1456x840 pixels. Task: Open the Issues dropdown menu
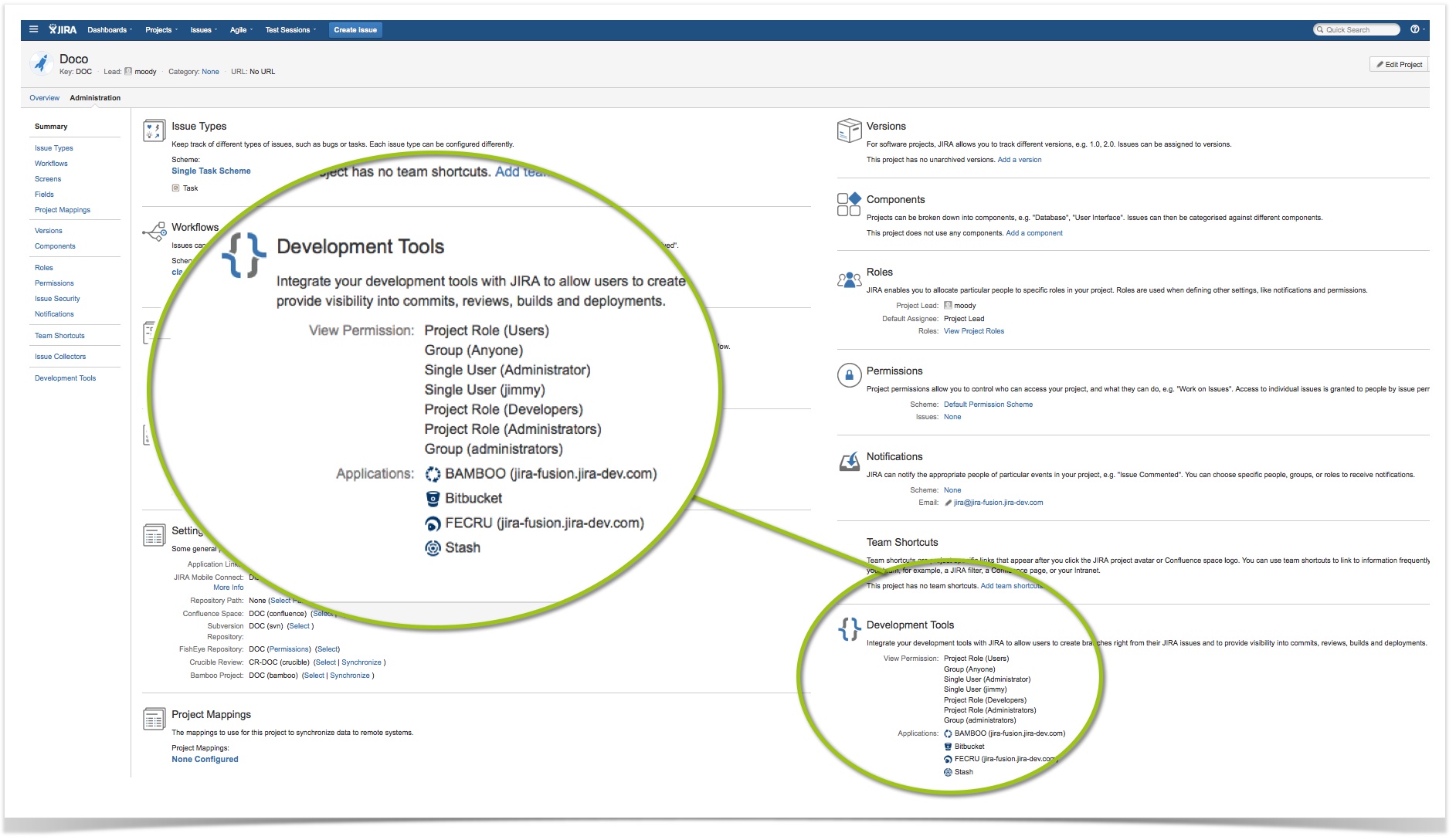[x=204, y=30]
